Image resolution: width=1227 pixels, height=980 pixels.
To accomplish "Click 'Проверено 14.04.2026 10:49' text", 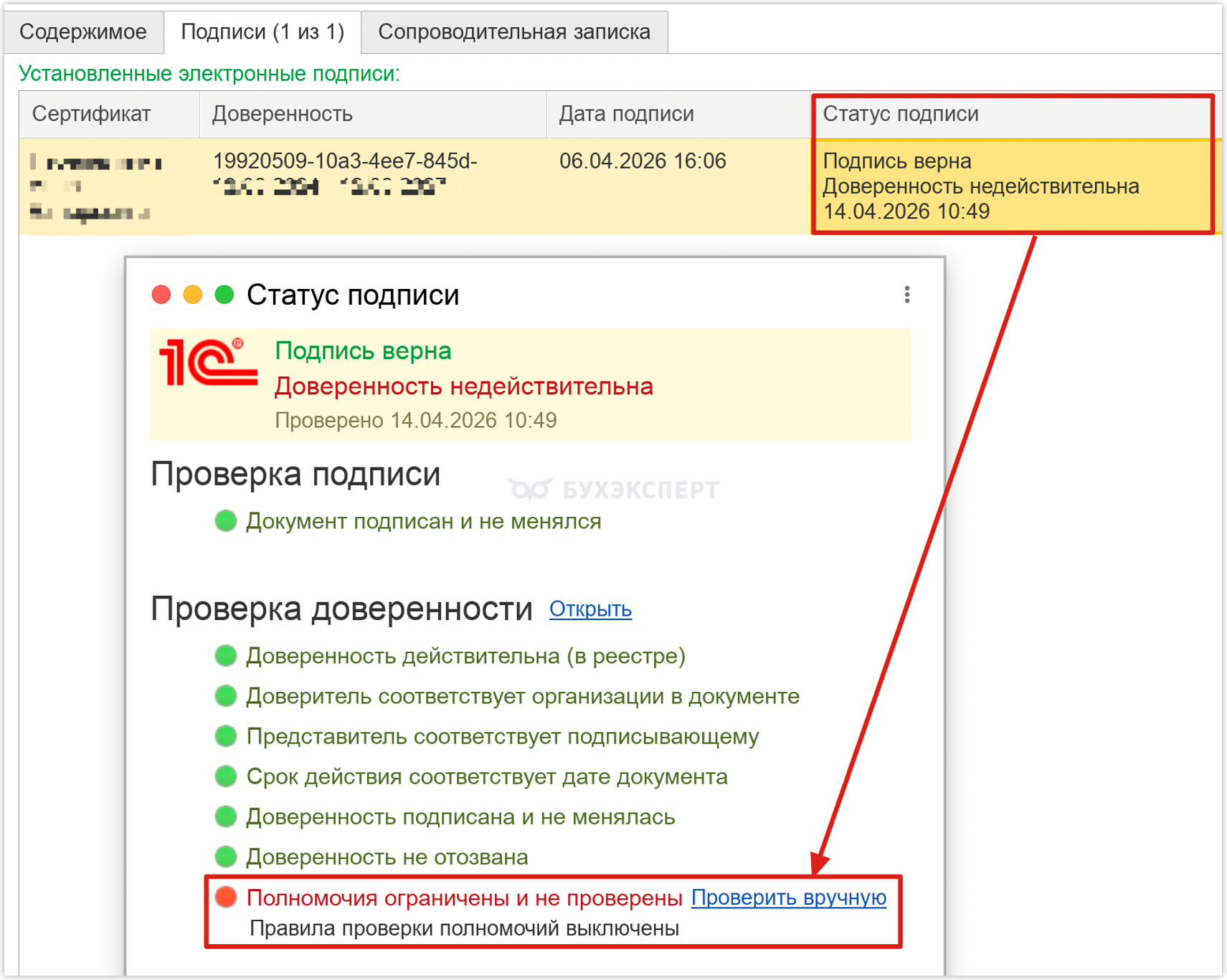I will (x=416, y=420).
